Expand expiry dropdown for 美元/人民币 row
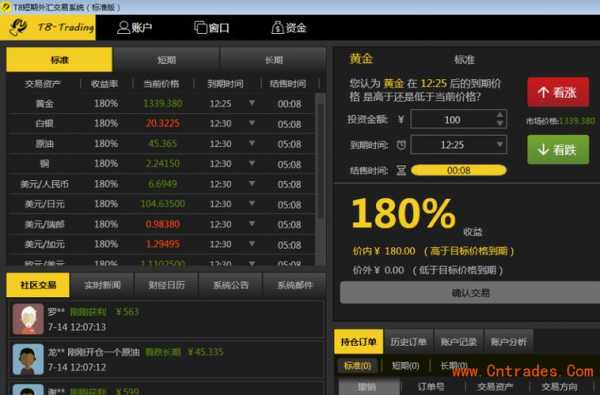The width and height of the screenshot is (600, 395). point(252,183)
